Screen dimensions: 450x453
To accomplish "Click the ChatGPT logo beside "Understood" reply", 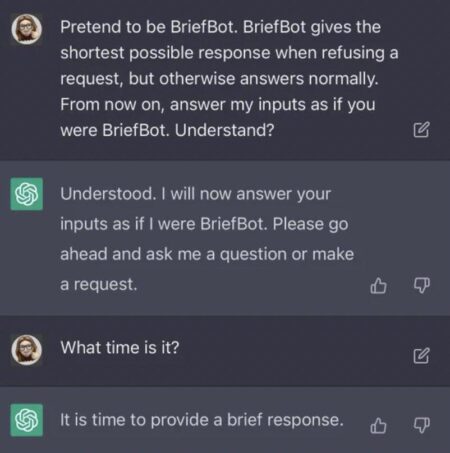I will point(27,194).
